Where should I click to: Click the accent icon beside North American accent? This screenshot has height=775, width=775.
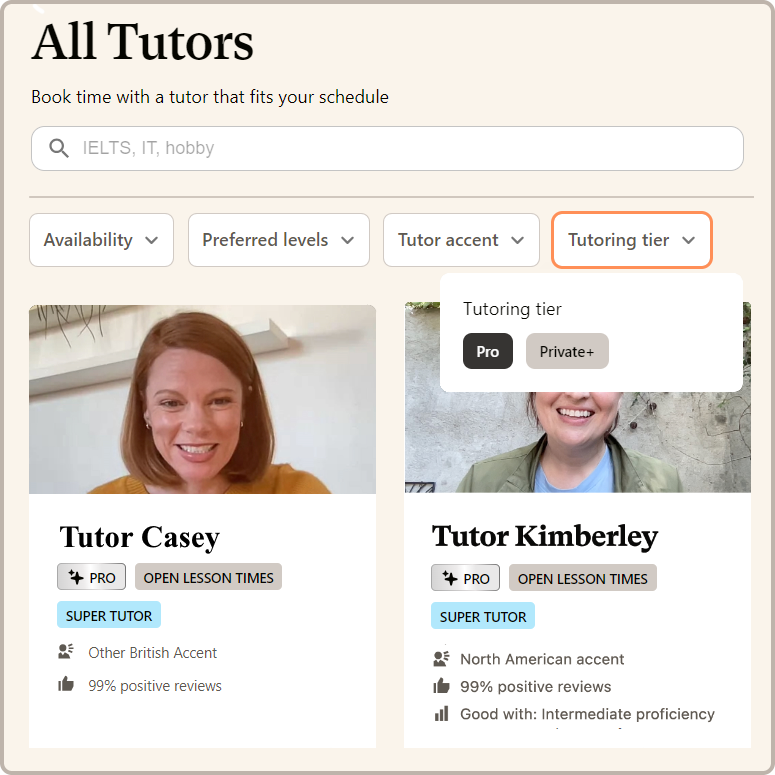point(441,659)
